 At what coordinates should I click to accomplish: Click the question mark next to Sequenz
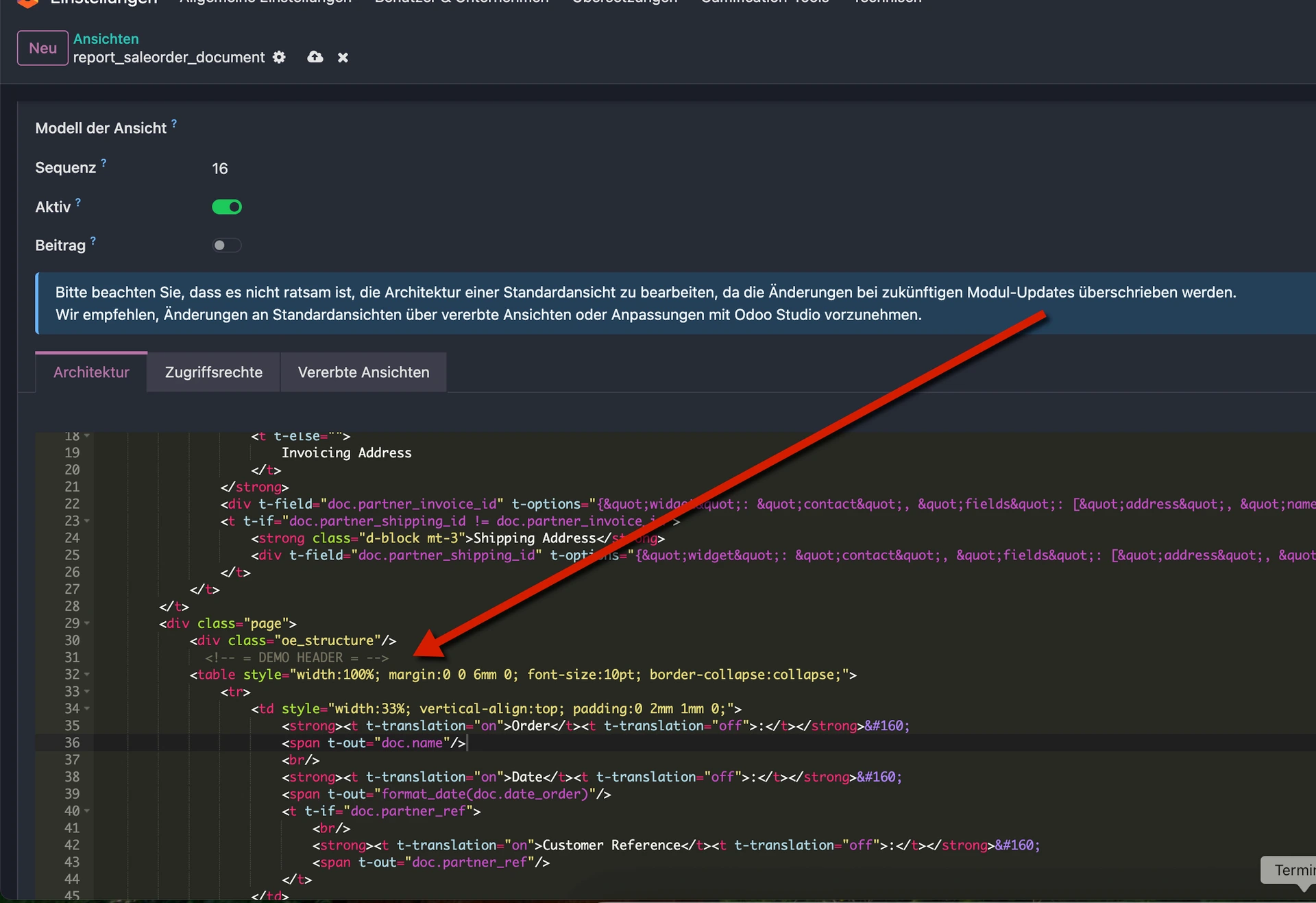click(103, 162)
